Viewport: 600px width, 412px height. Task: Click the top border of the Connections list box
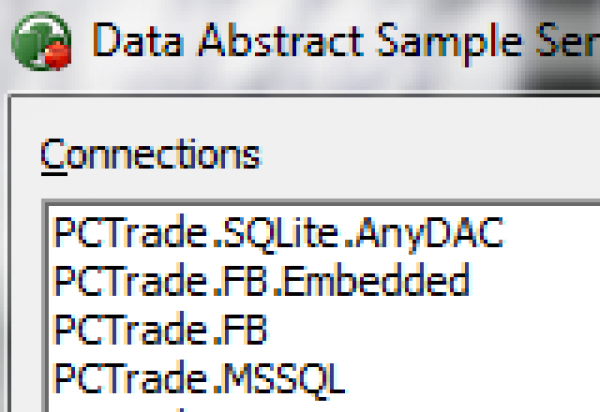pos(320,203)
